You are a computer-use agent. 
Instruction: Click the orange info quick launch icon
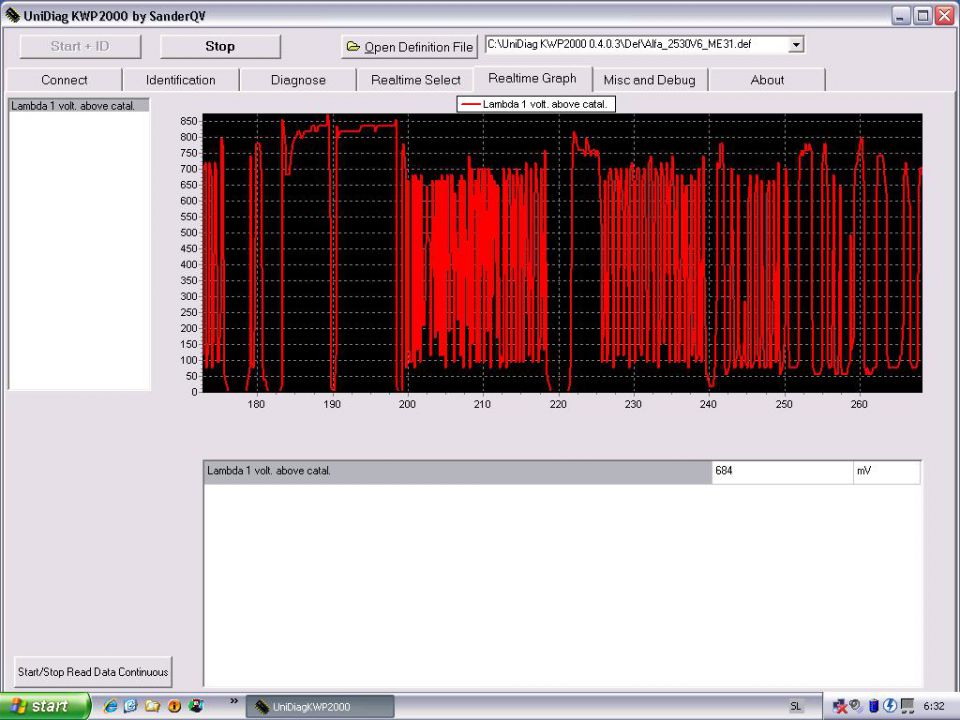coord(174,707)
